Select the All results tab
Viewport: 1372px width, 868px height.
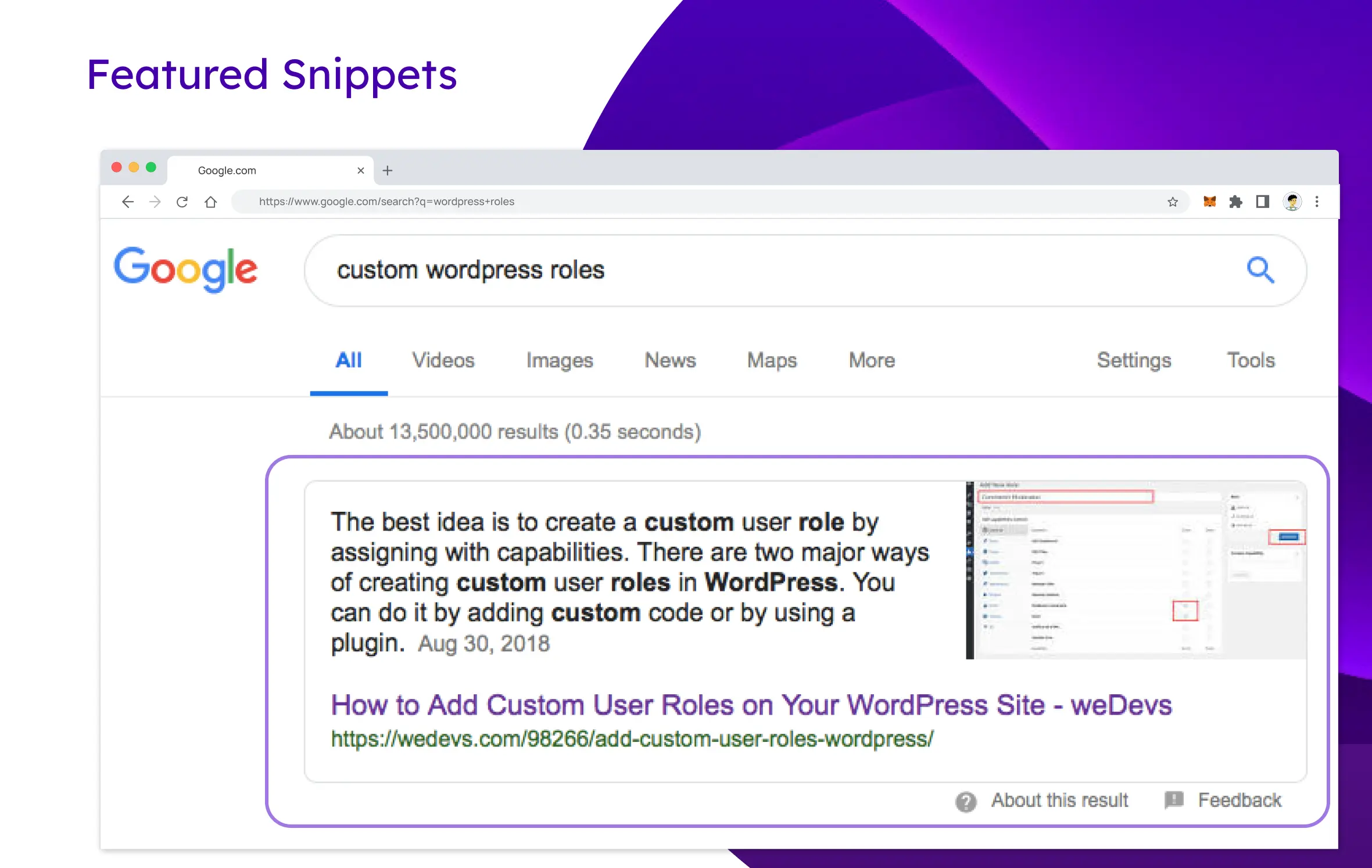coord(349,360)
